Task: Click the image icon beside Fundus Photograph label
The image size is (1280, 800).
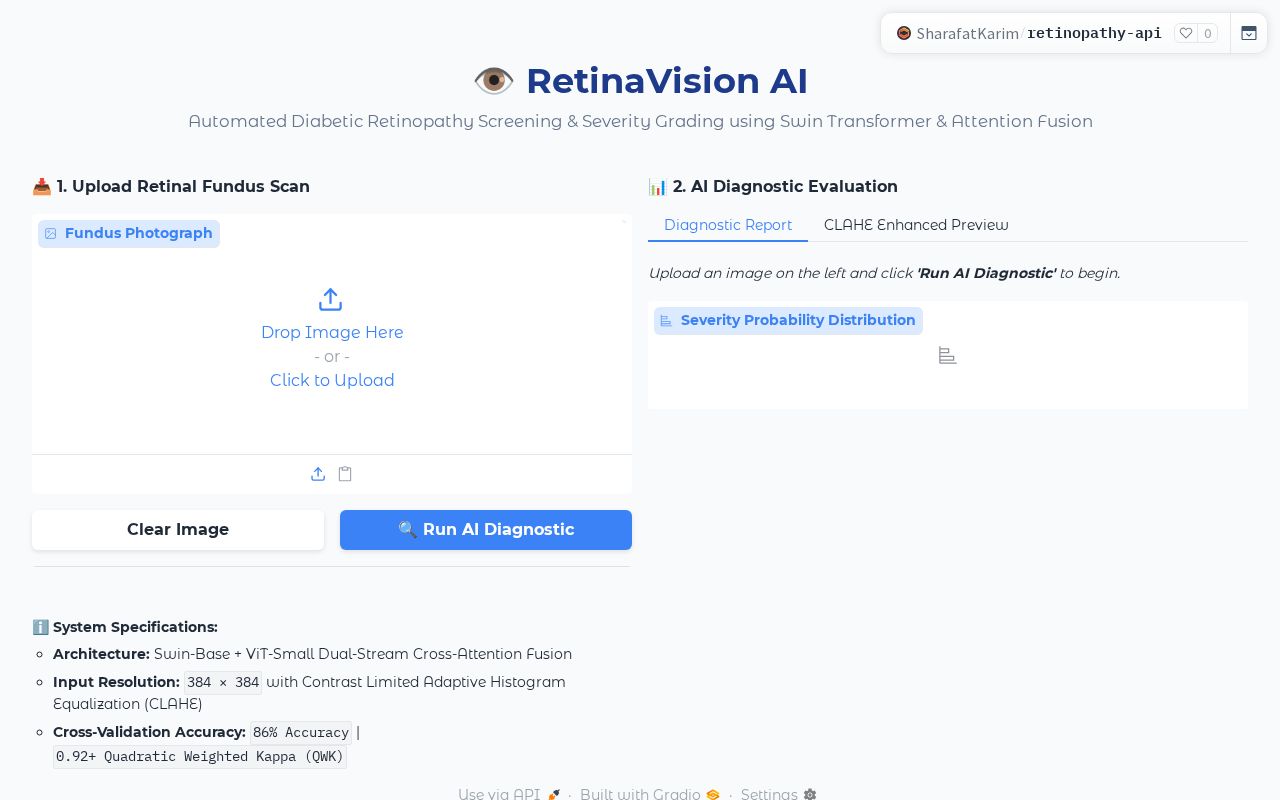Action: click(x=51, y=234)
